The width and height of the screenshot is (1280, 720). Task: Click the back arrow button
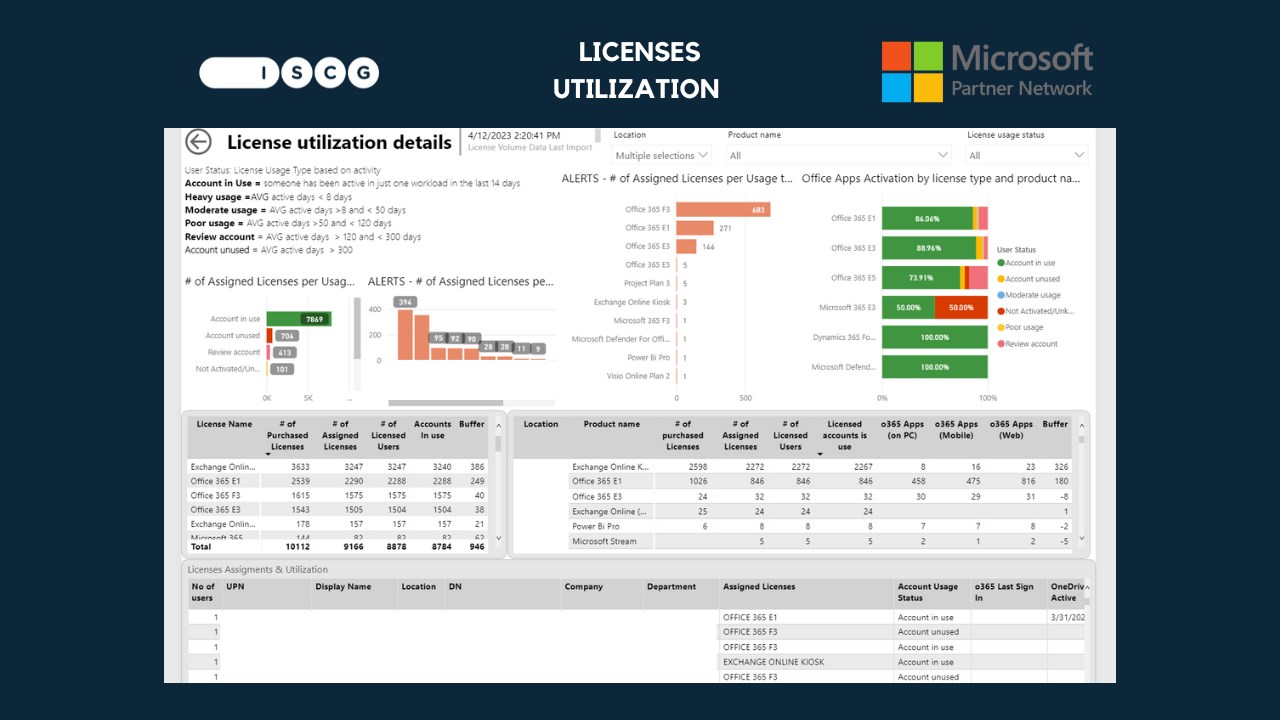[x=199, y=142]
